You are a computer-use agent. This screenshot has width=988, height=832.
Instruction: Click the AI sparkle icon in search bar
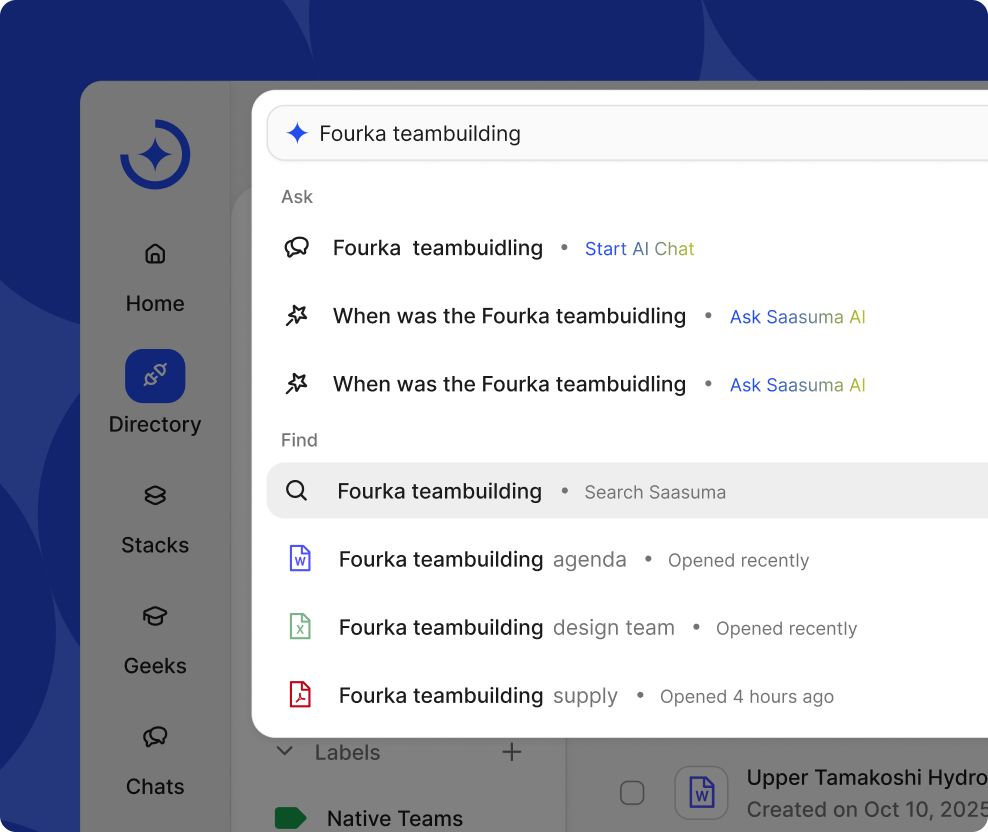coord(297,133)
